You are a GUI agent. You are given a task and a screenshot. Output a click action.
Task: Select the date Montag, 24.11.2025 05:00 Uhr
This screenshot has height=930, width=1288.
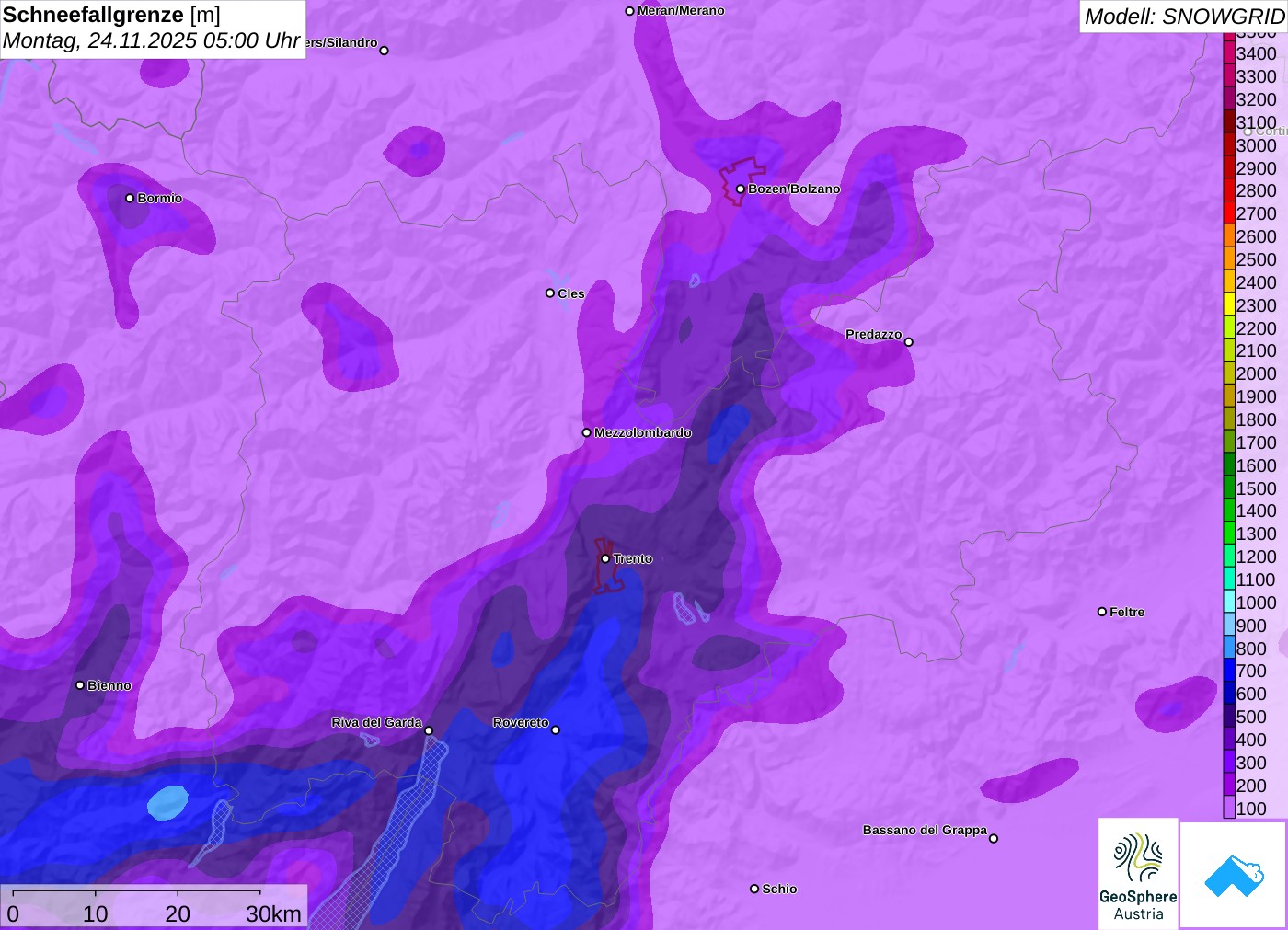(x=151, y=40)
